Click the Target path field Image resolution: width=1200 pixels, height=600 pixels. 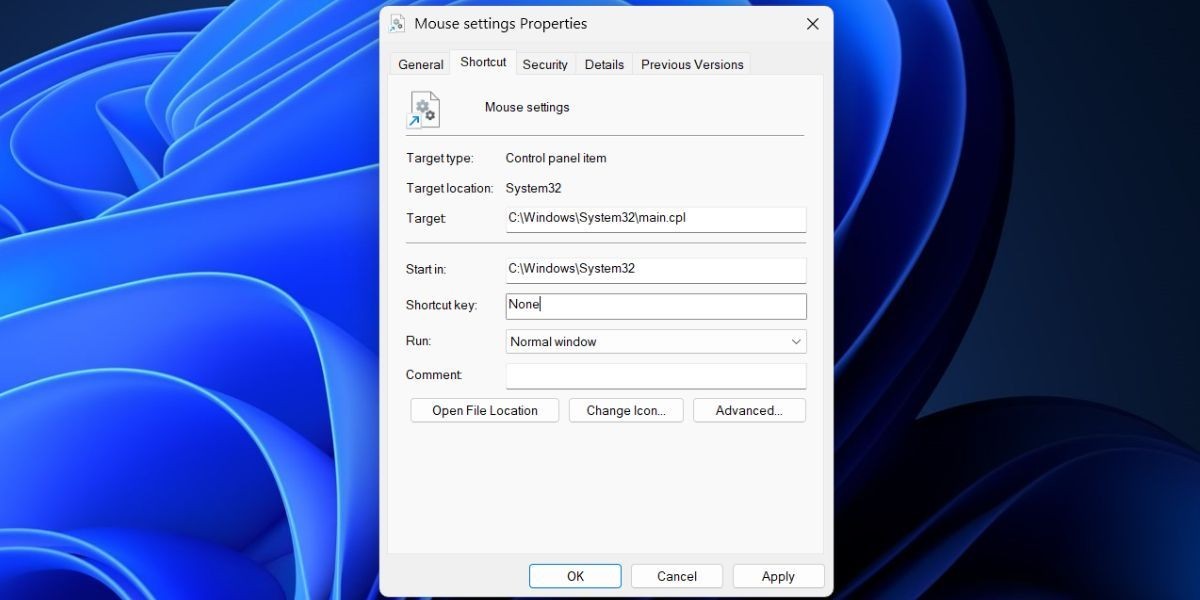[656, 219]
